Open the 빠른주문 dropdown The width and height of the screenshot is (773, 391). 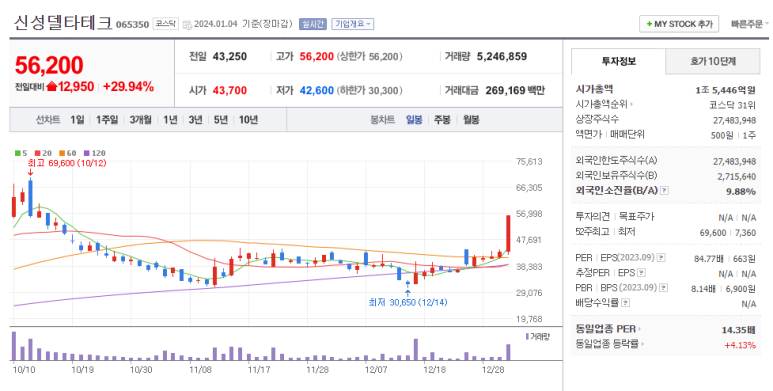749,24
